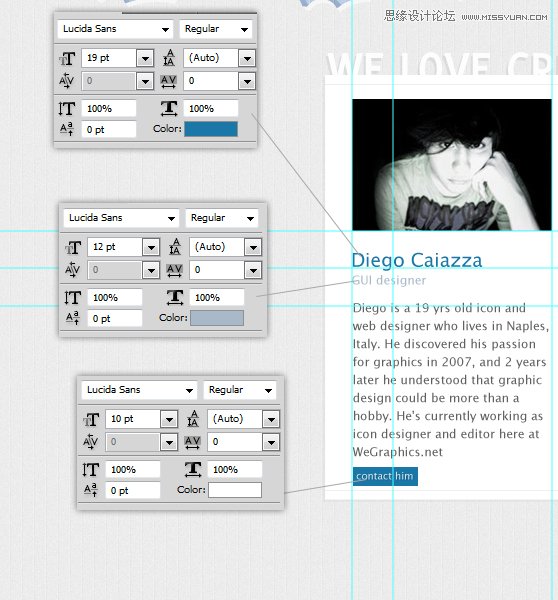This screenshot has height=600, width=558.
Task: Expand the 12 pt font size dropdown arrow
Action: tap(151, 248)
